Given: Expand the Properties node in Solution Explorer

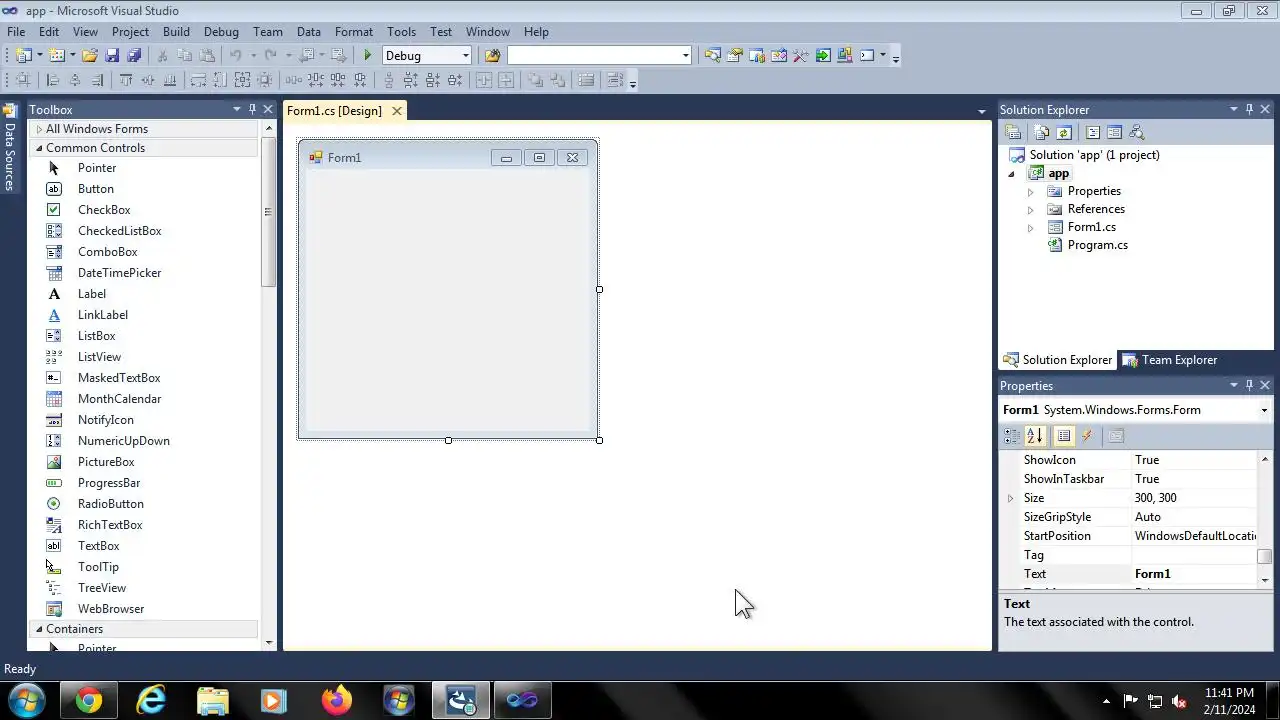Looking at the screenshot, I should [1030, 191].
